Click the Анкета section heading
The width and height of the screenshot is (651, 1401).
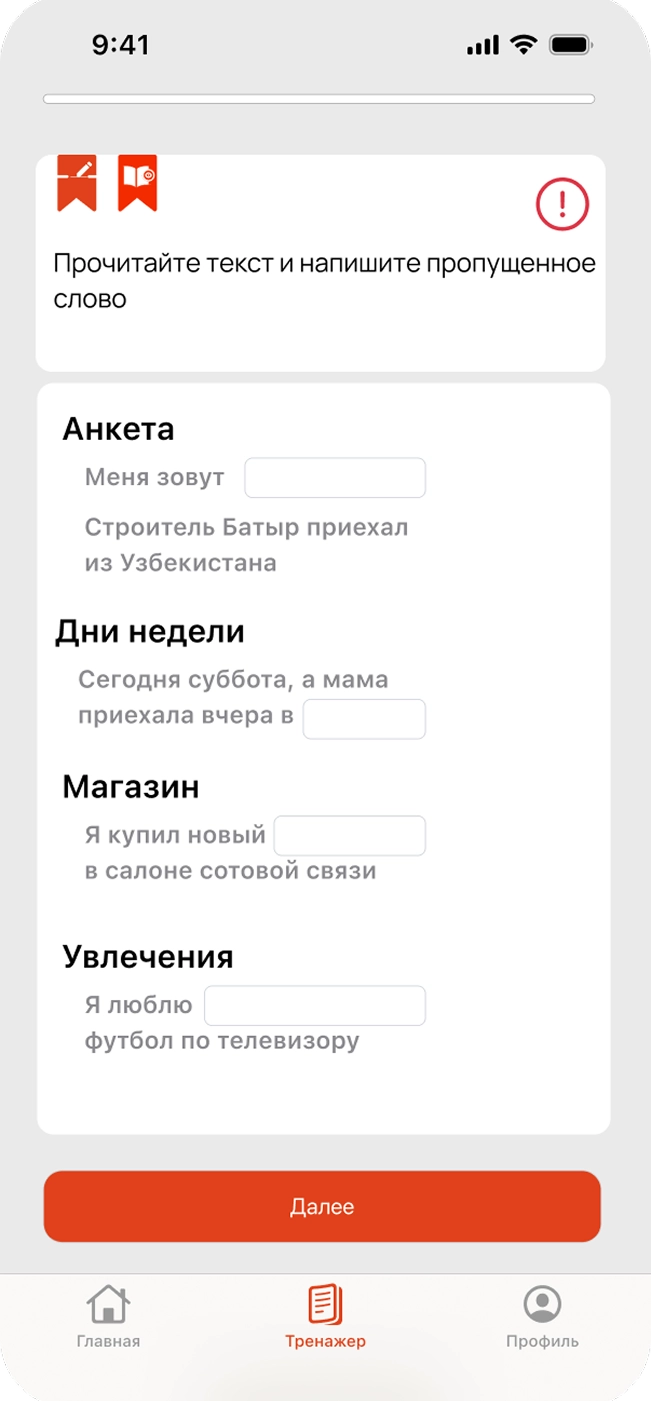pyautogui.click(x=119, y=428)
